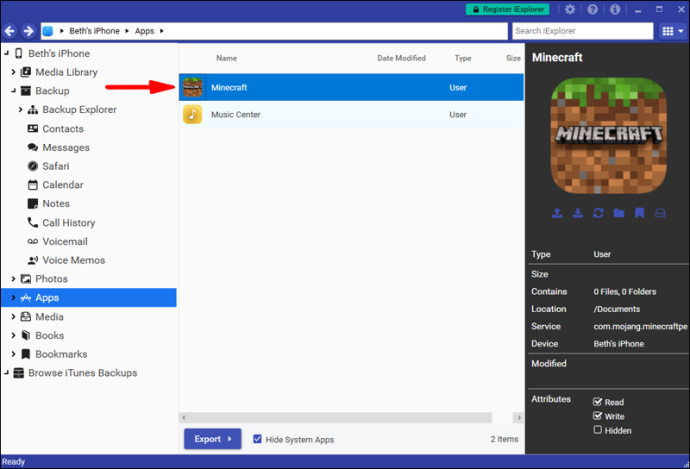This screenshot has width=690, height=469.
Task: Enable the Hidden attribute checkbox
Action: point(597,430)
